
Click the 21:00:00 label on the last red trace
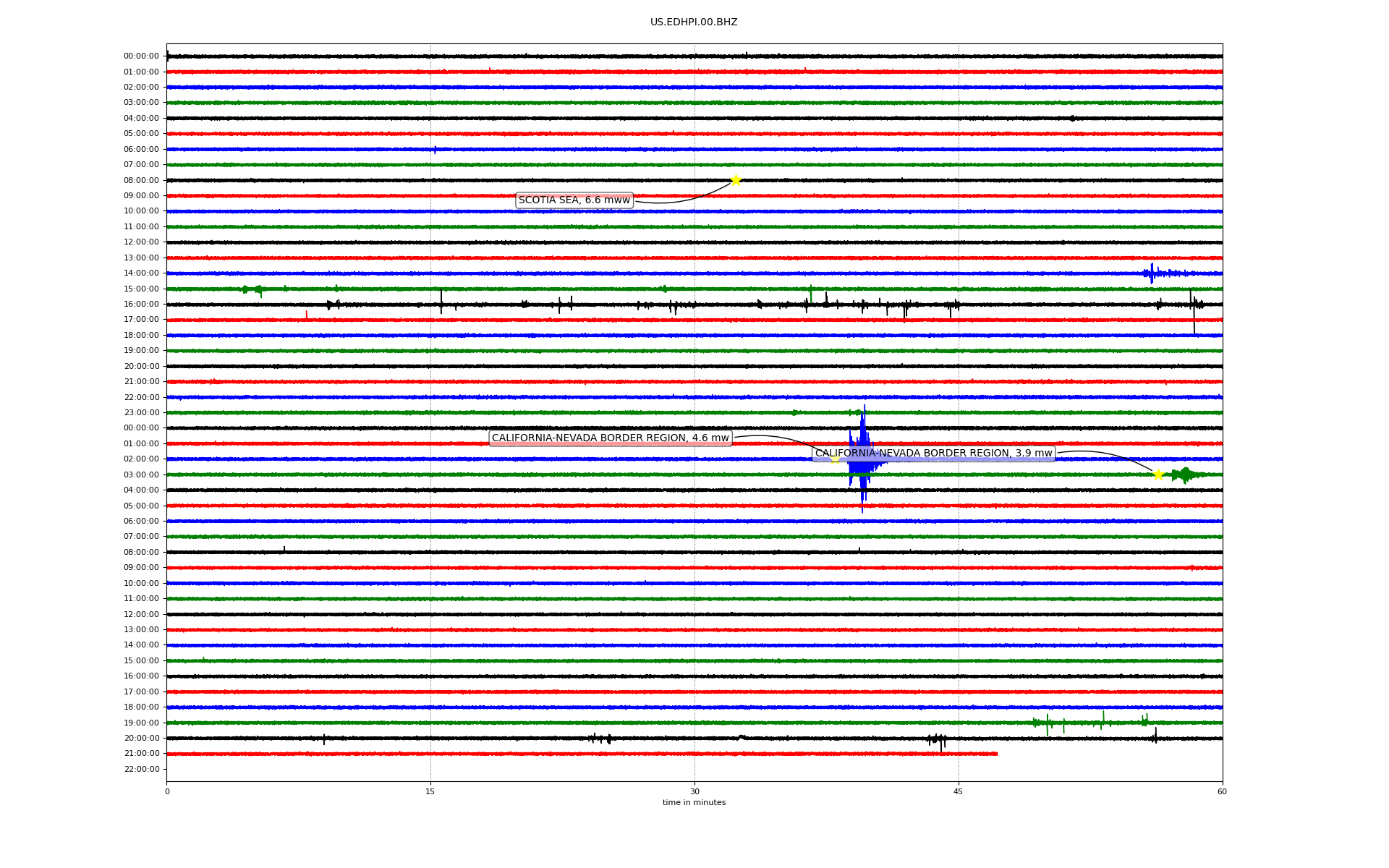click(x=141, y=754)
